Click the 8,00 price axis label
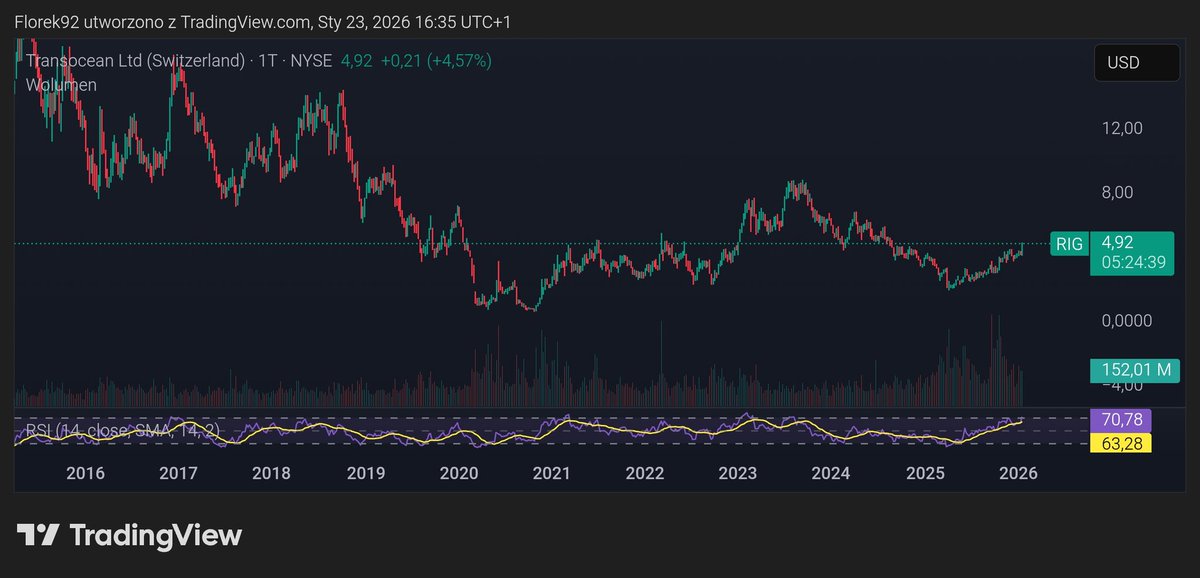 1117,192
